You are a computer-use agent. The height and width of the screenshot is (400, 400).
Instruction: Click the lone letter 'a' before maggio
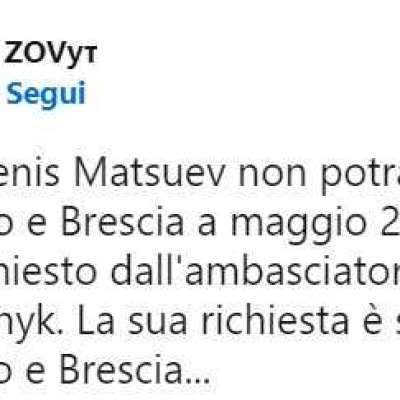(x=210, y=227)
